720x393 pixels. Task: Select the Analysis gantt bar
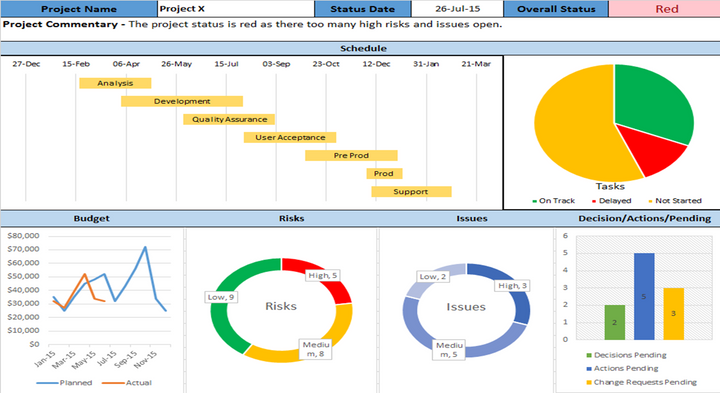[x=115, y=83]
